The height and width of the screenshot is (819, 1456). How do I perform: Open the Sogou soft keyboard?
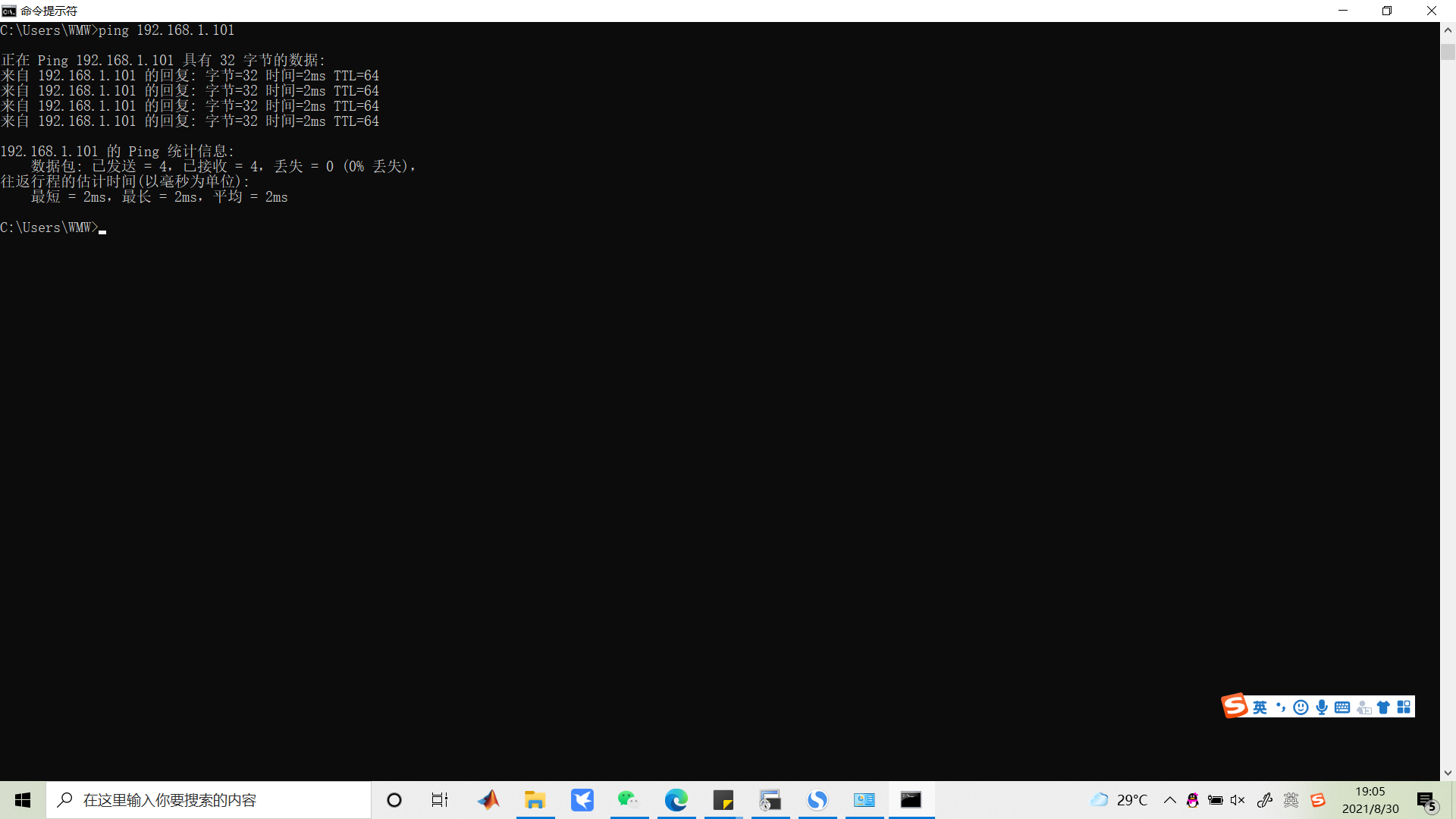[1342, 706]
